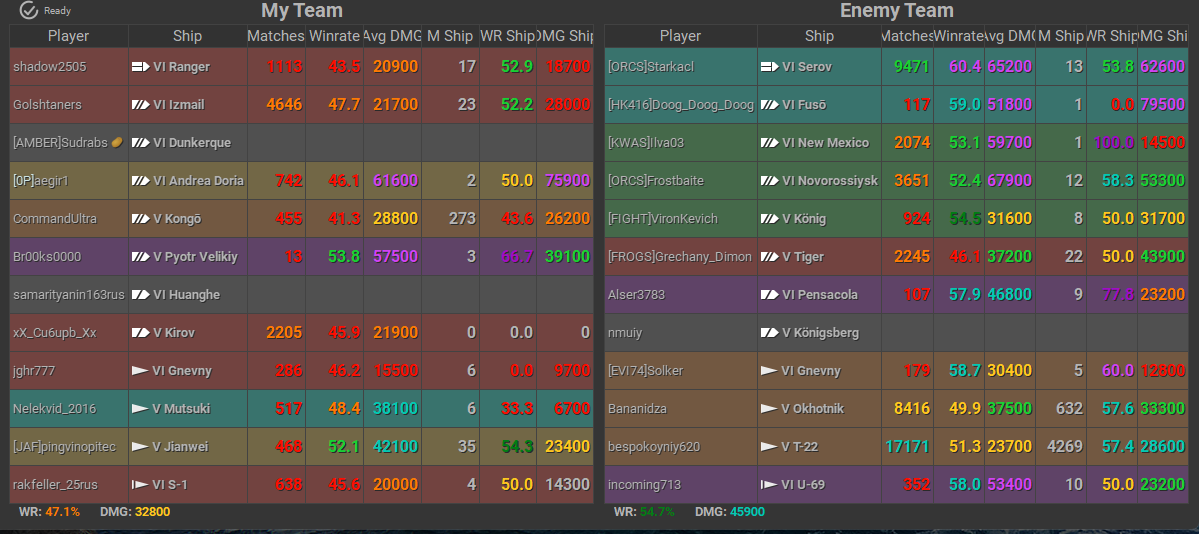The height and width of the screenshot is (534, 1199).
Task: Click the aircraft carrier icon beside Ranger
Action: click(x=140, y=67)
